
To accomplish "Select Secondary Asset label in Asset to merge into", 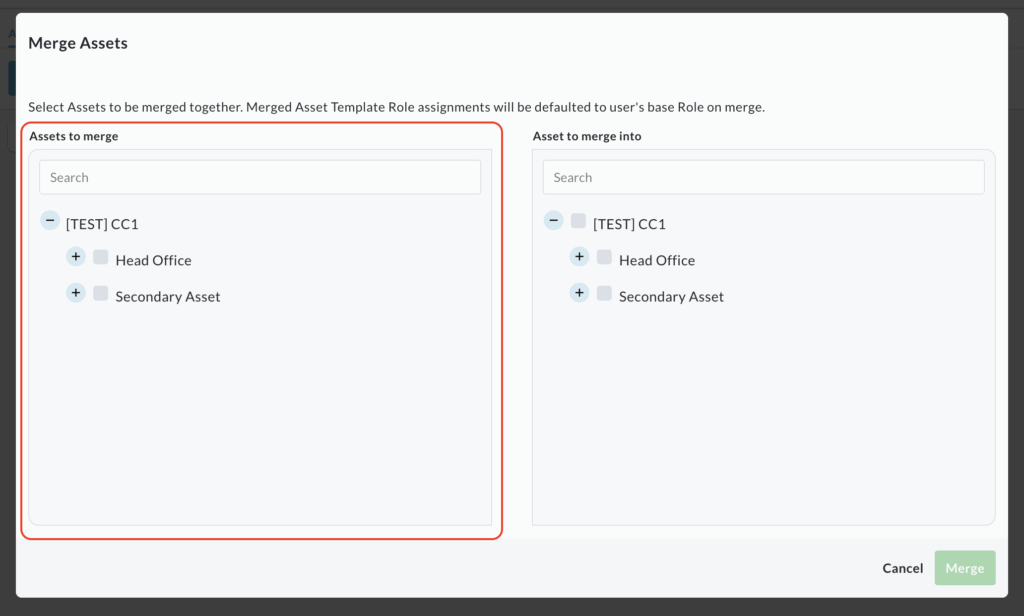I will pos(671,297).
